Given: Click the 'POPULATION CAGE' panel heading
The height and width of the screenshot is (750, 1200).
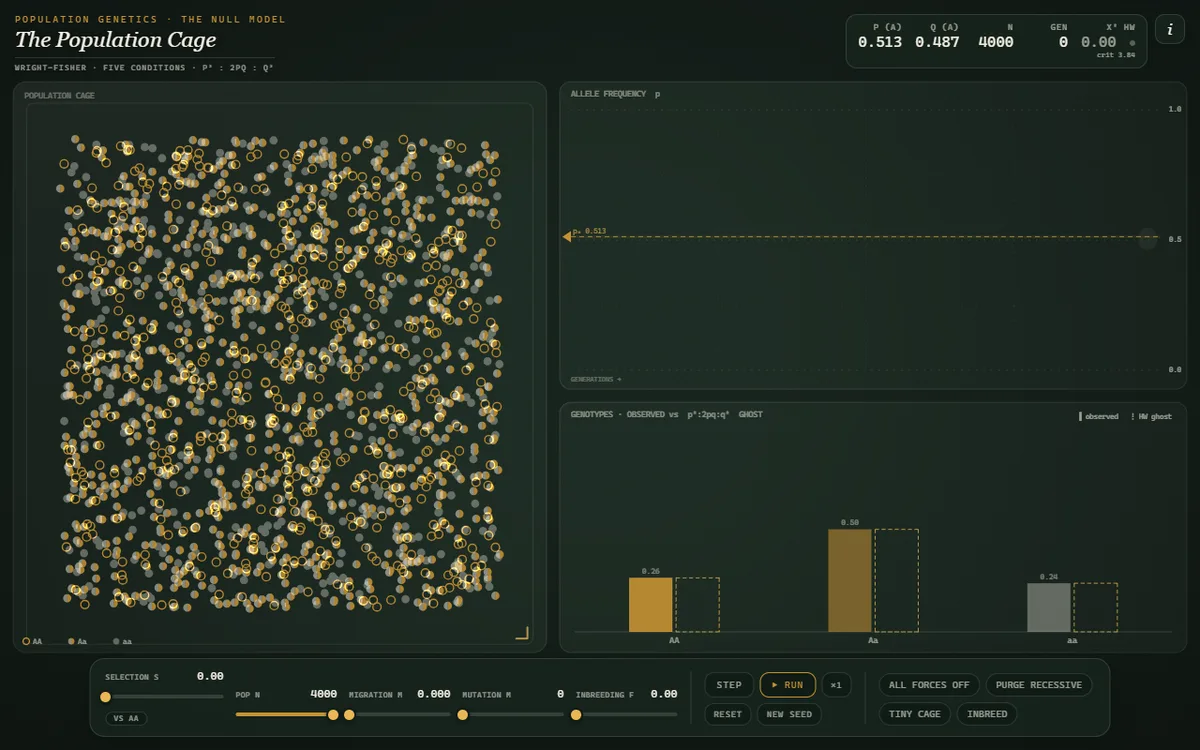Looking at the screenshot, I should 59,95.
